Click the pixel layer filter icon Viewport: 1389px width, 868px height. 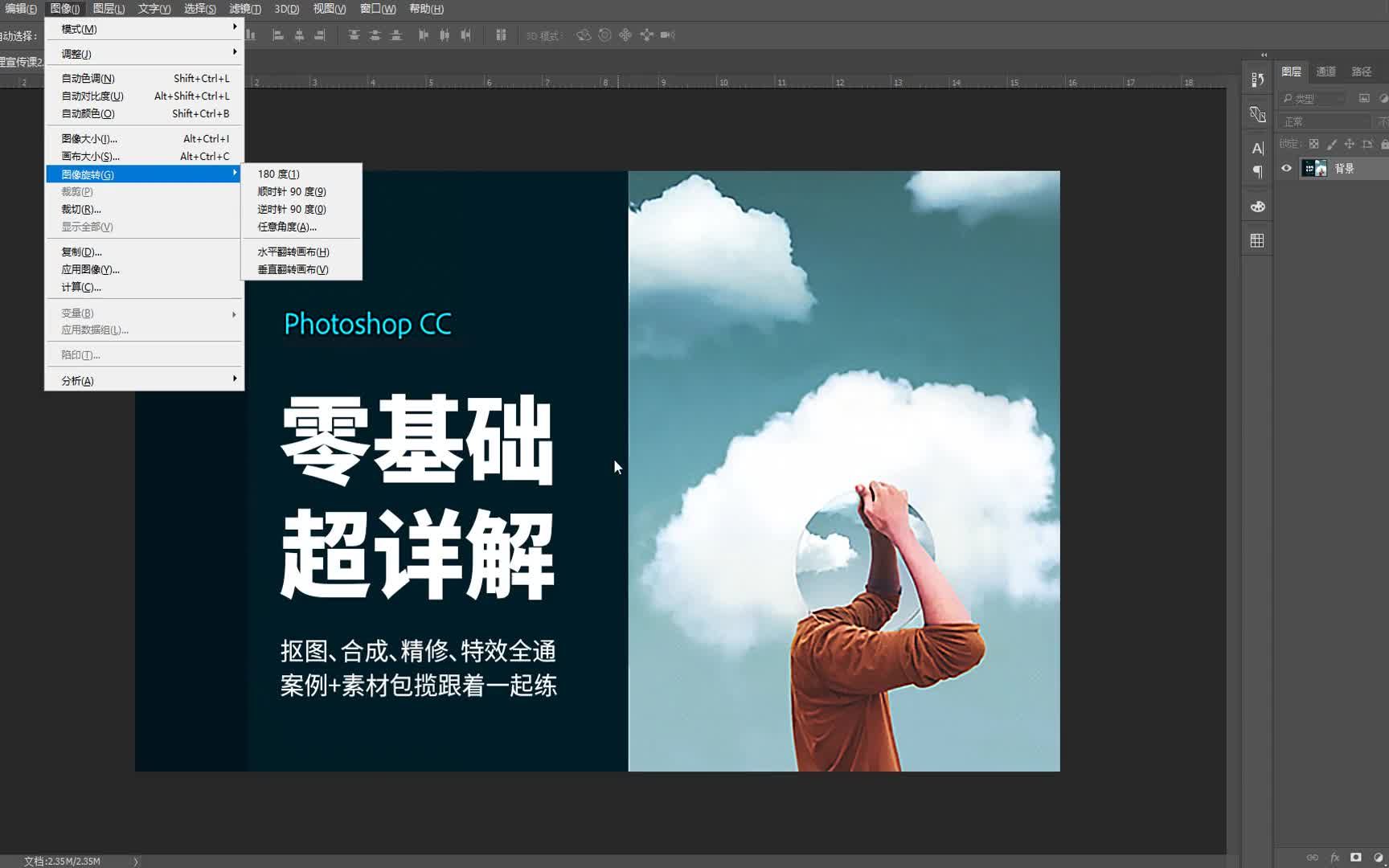point(1364,98)
